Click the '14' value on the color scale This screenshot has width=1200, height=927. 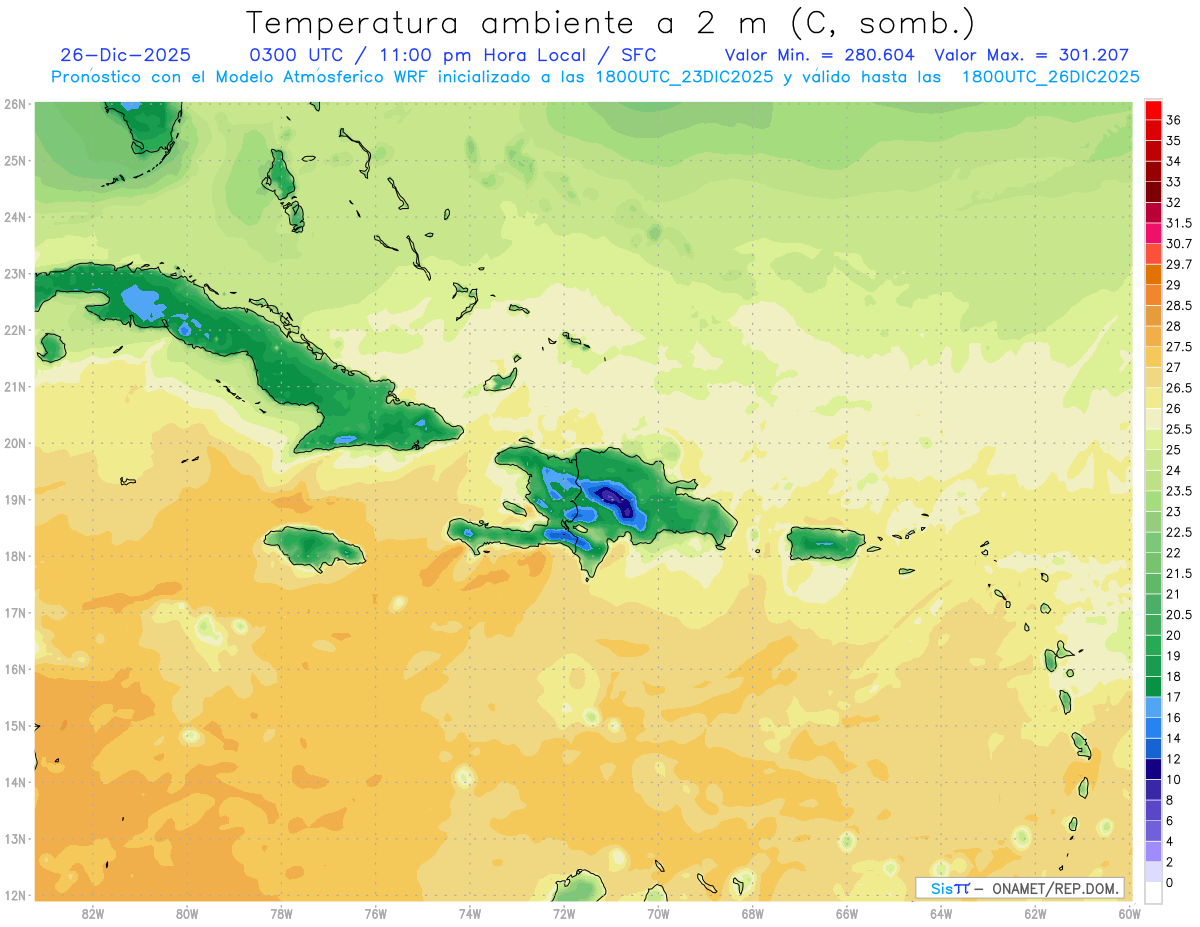[1174, 738]
